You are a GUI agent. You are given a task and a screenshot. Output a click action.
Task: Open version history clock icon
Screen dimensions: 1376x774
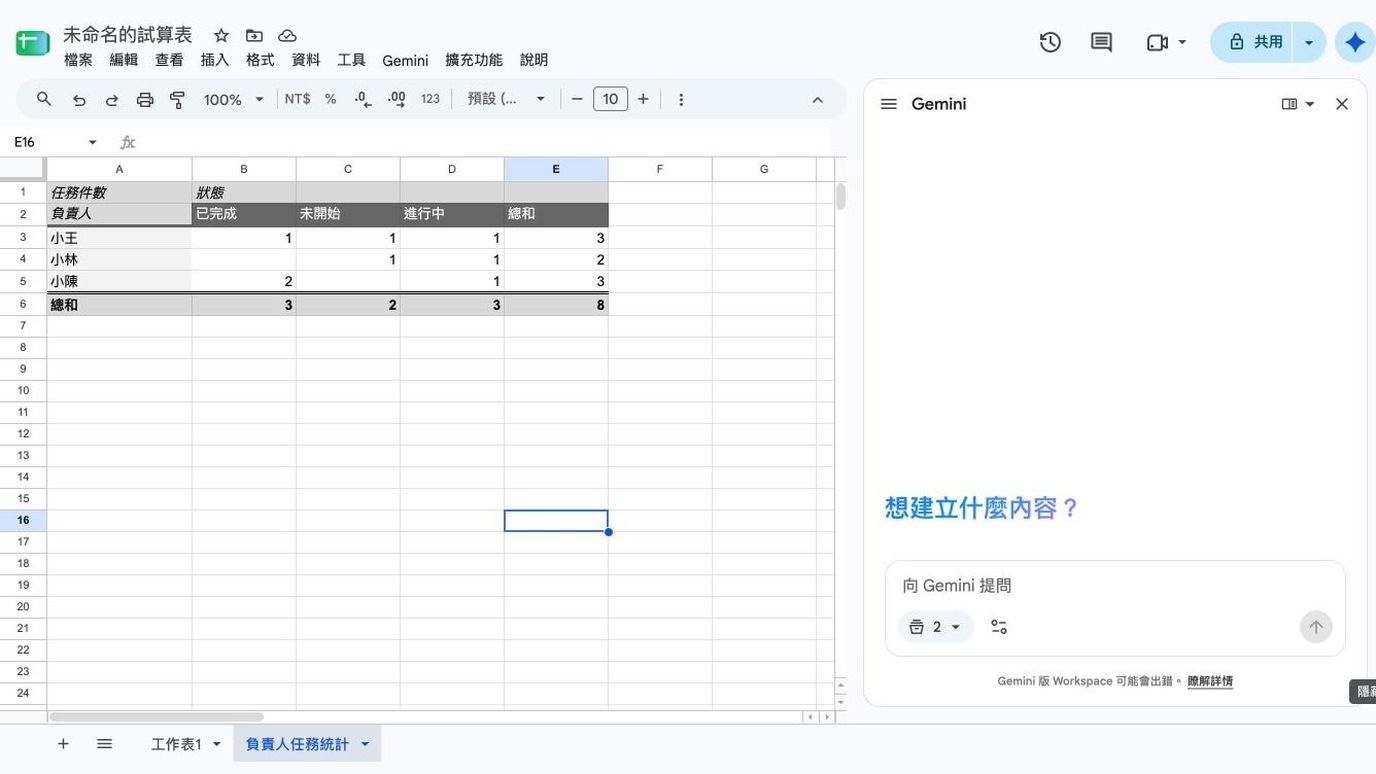(1050, 42)
